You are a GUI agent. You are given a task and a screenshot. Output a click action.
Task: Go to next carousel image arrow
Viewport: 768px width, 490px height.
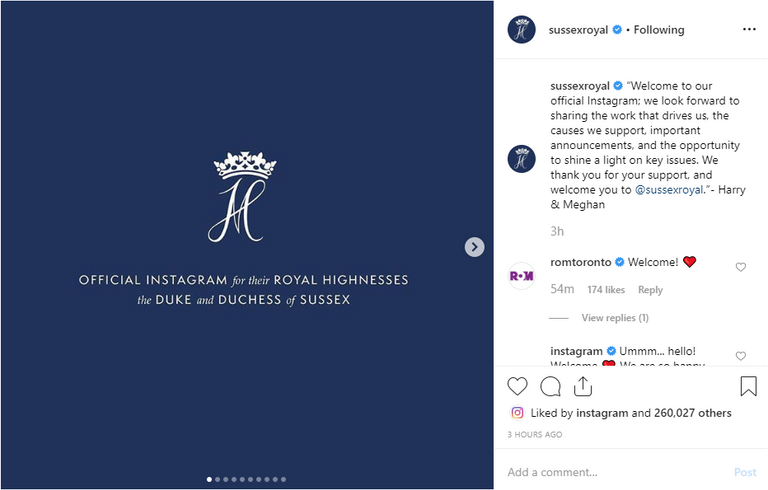click(475, 247)
